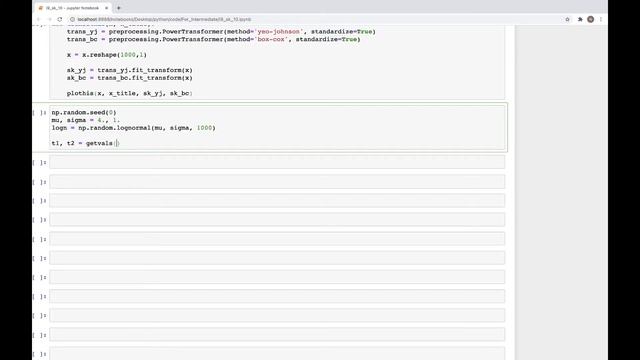Close the 08_sk_10 Jupyter Notebook tab
Screen dimensions: 640x360
107,8
